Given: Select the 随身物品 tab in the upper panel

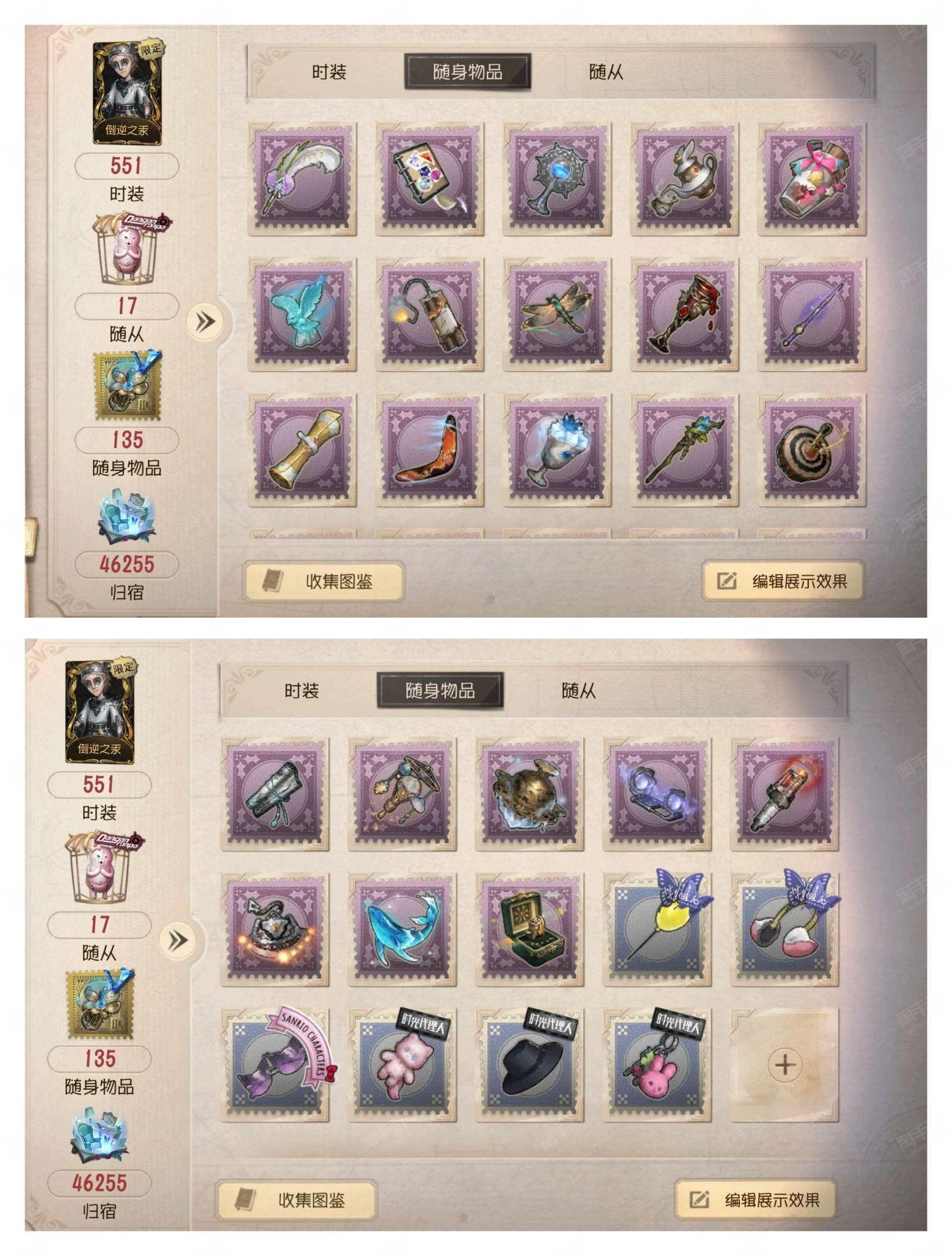Looking at the screenshot, I should (x=467, y=72).
